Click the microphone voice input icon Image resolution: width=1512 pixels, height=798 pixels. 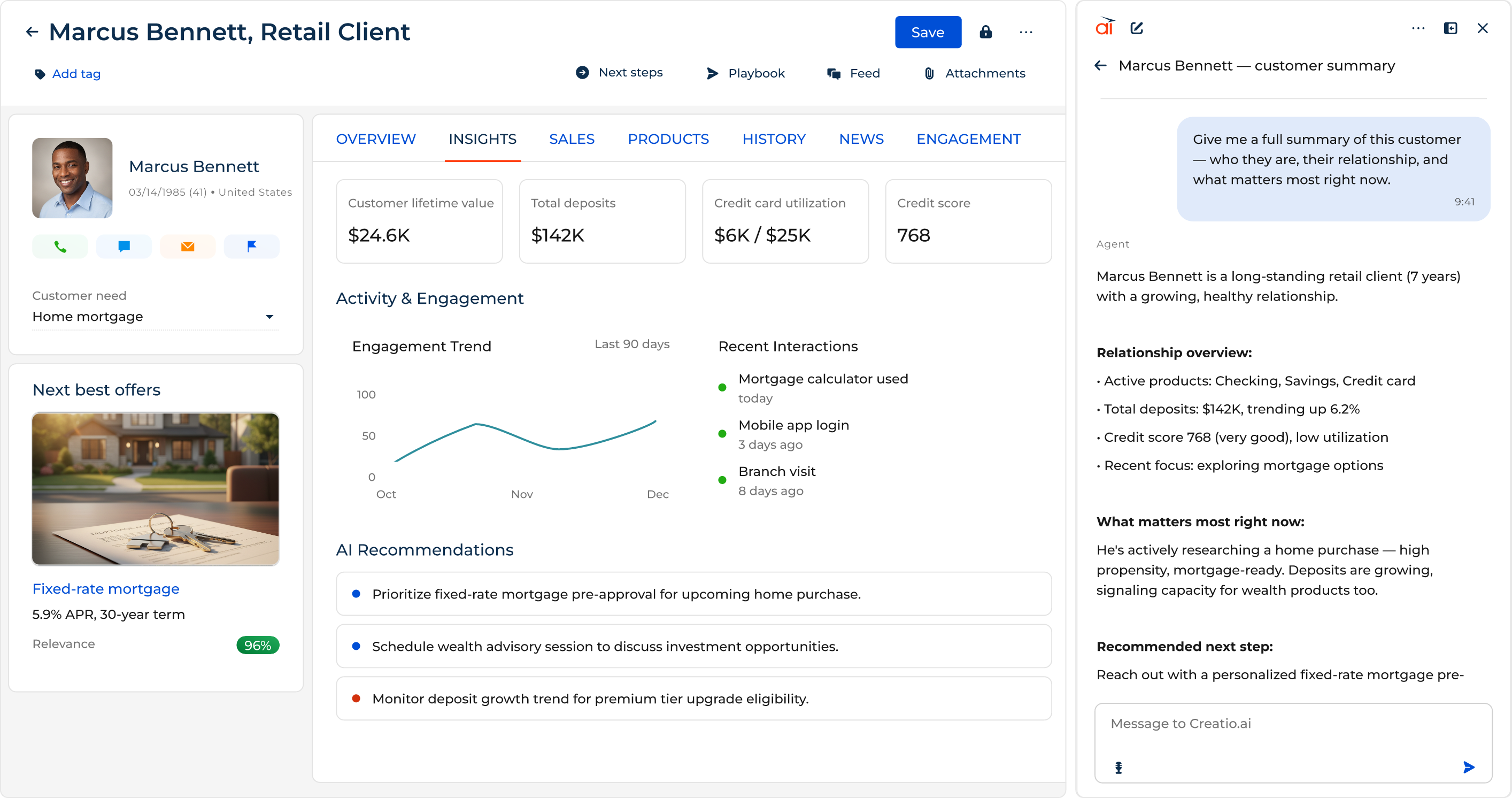(x=1118, y=768)
